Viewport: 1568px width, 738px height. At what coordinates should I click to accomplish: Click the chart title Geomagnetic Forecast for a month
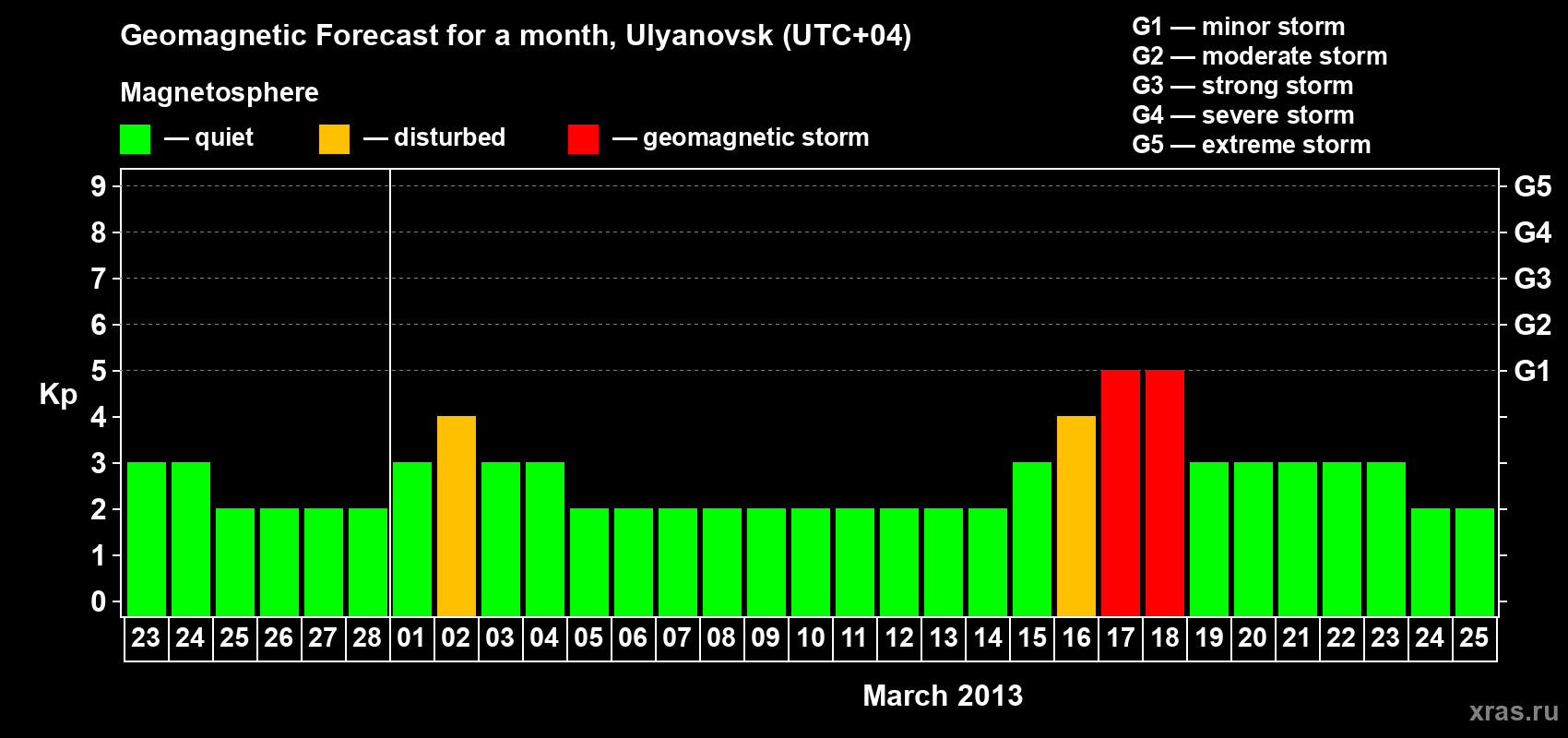click(x=516, y=36)
